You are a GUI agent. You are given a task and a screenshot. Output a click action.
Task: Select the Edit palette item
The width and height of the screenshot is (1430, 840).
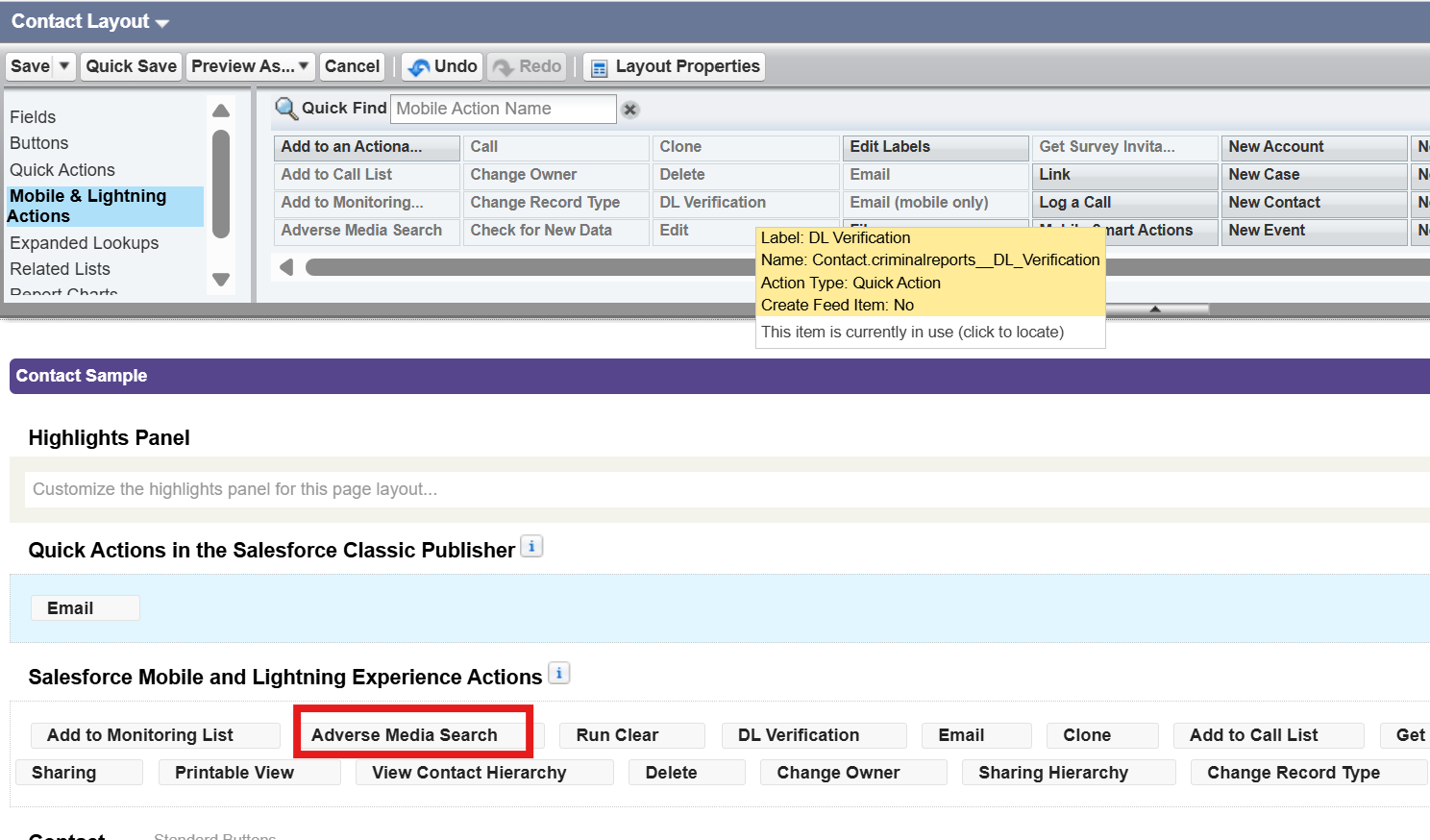pos(703,231)
